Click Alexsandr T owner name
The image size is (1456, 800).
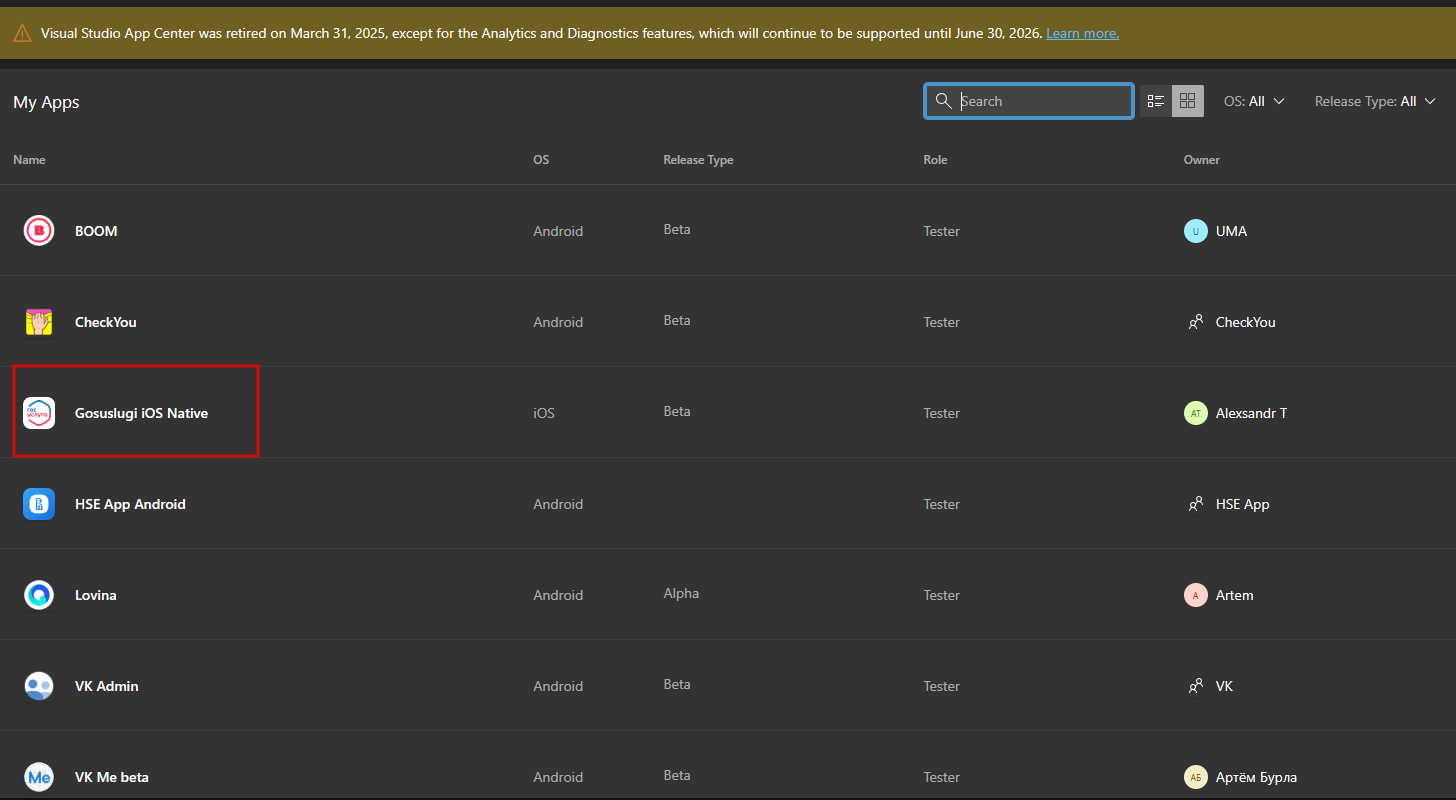coord(1251,413)
